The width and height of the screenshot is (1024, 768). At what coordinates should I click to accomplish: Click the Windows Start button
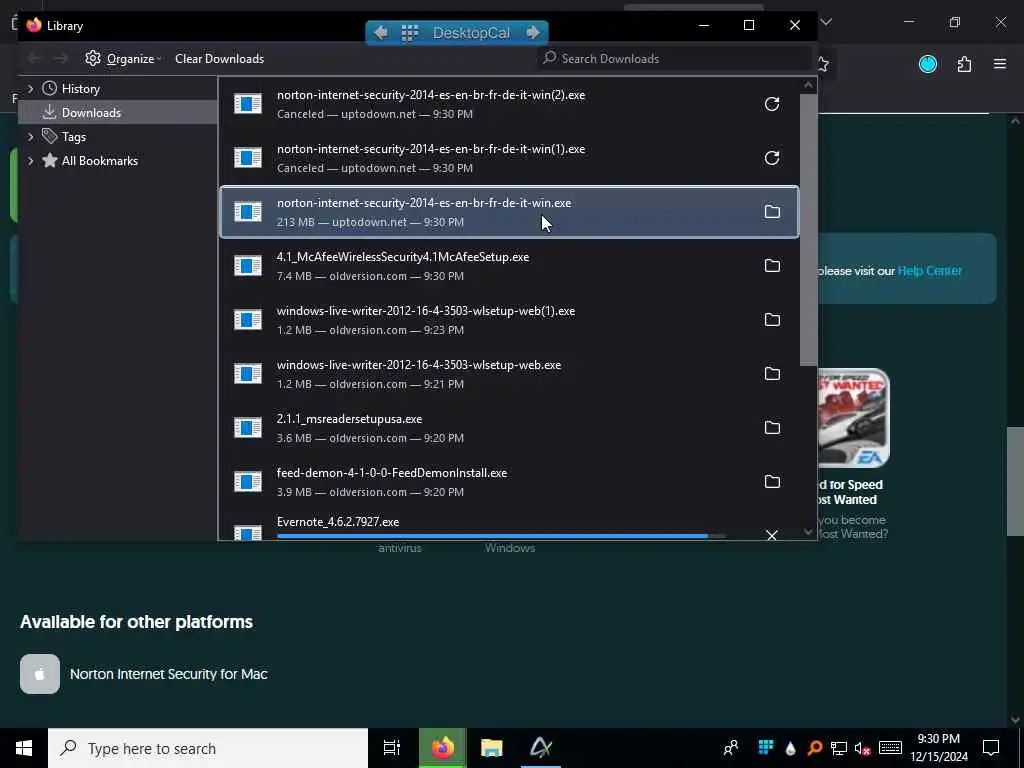coord(24,748)
